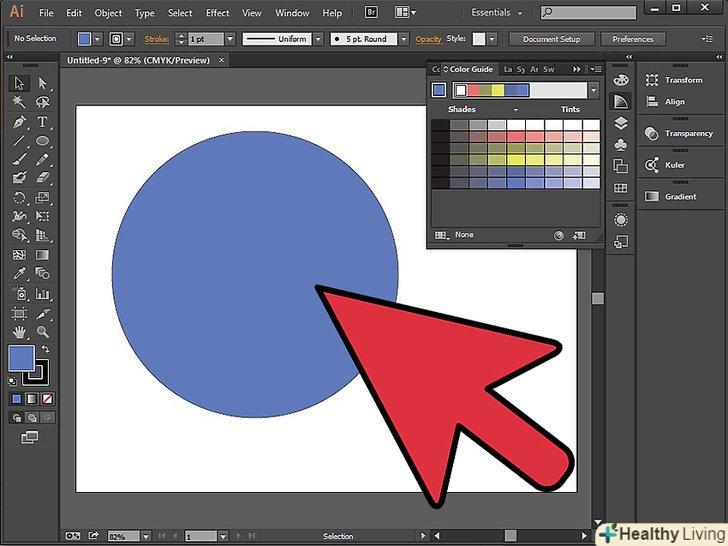Viewport: 728px width, 546px height.
Task: Activate the Zoom magnifier tool
Action: [x=42, y=331]
